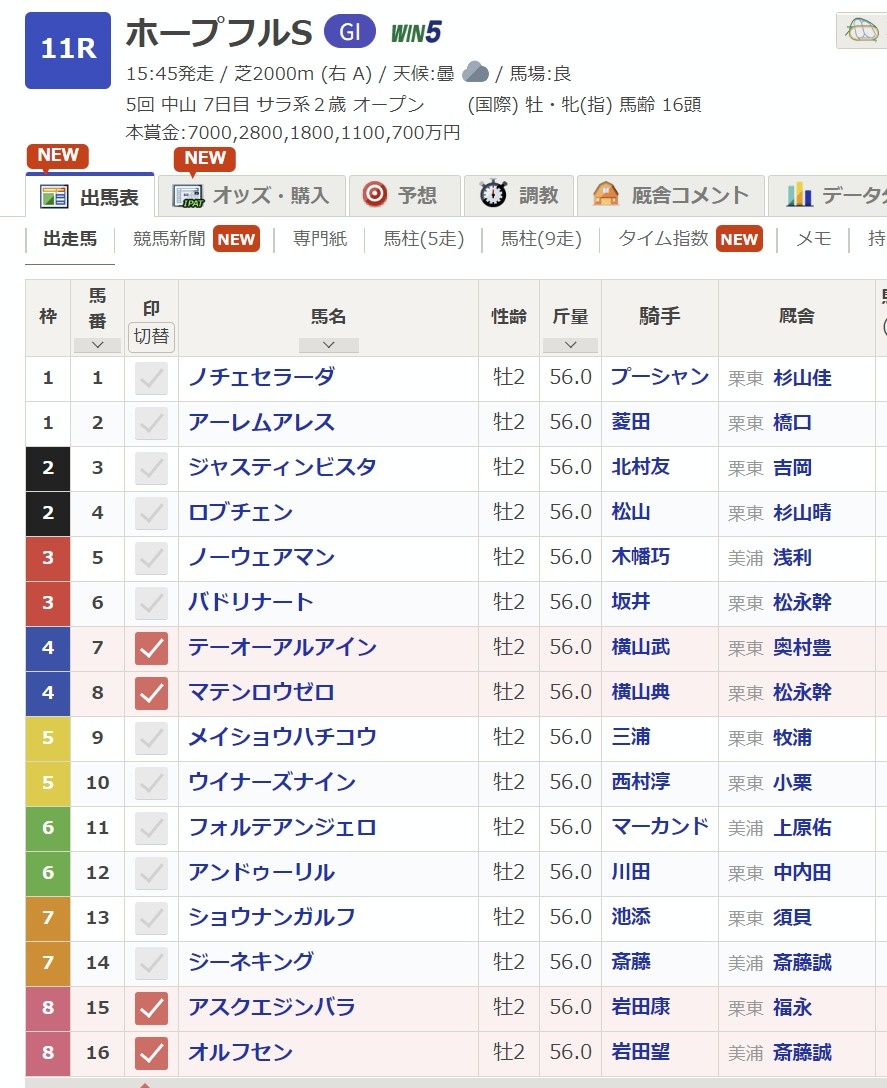Click the frame 5 yellow color cell for メイショウハチコウ
Viewport: 887px width, 1088px height.
pyautogui.click(x=48, y=738)
